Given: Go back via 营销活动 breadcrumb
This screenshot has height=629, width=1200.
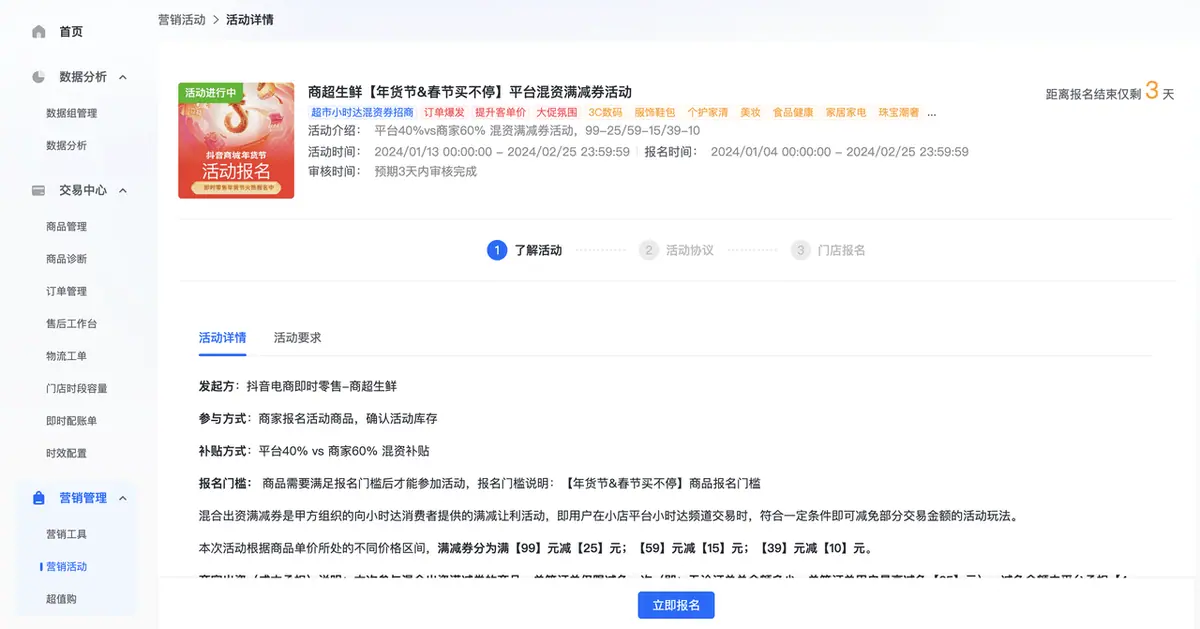Looking at the screenshot, I should coord(182,20).
